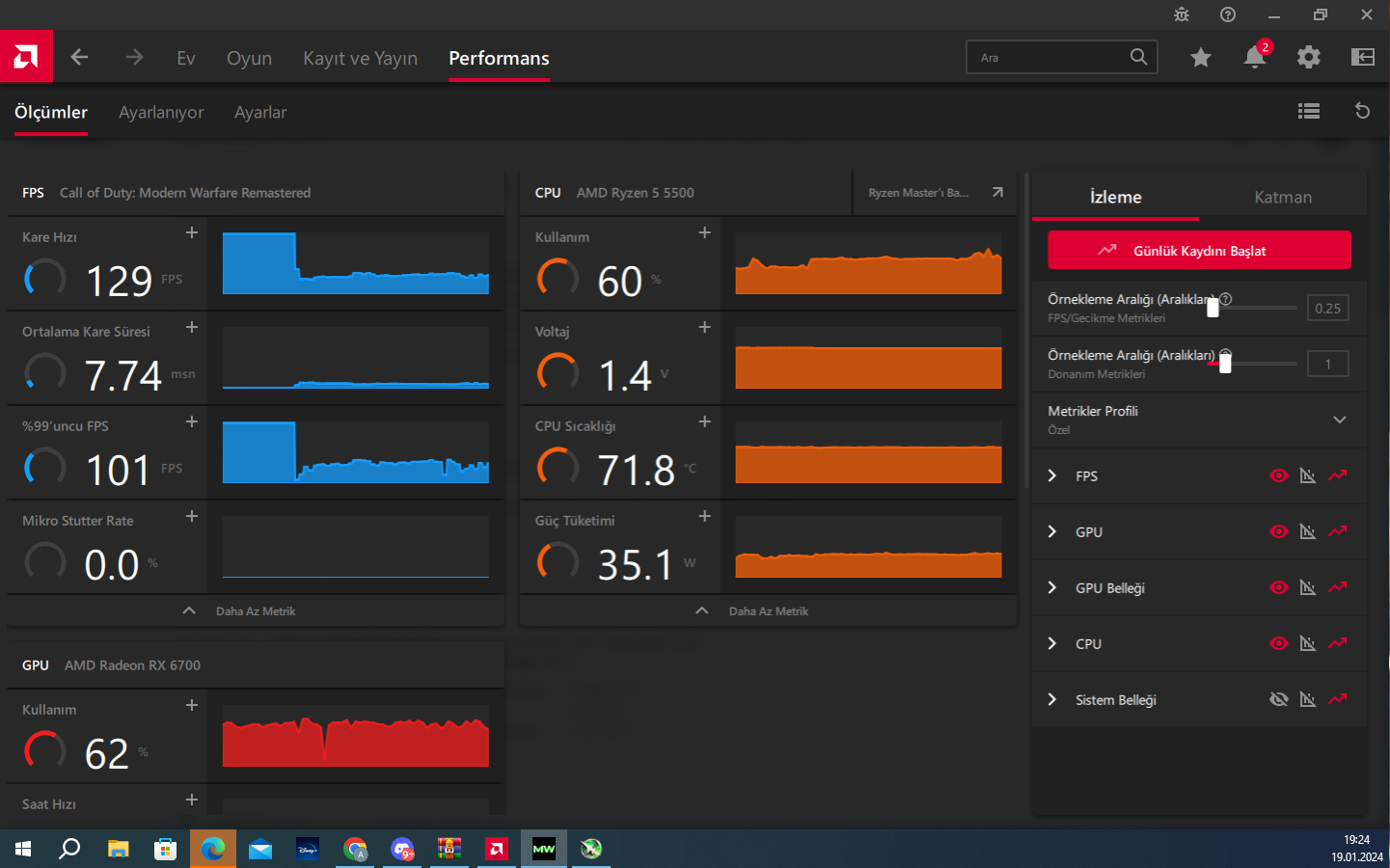Screen dimensions: 1390x868
Task: Expand the CPU metrics row
Action: pos(1052,643)
